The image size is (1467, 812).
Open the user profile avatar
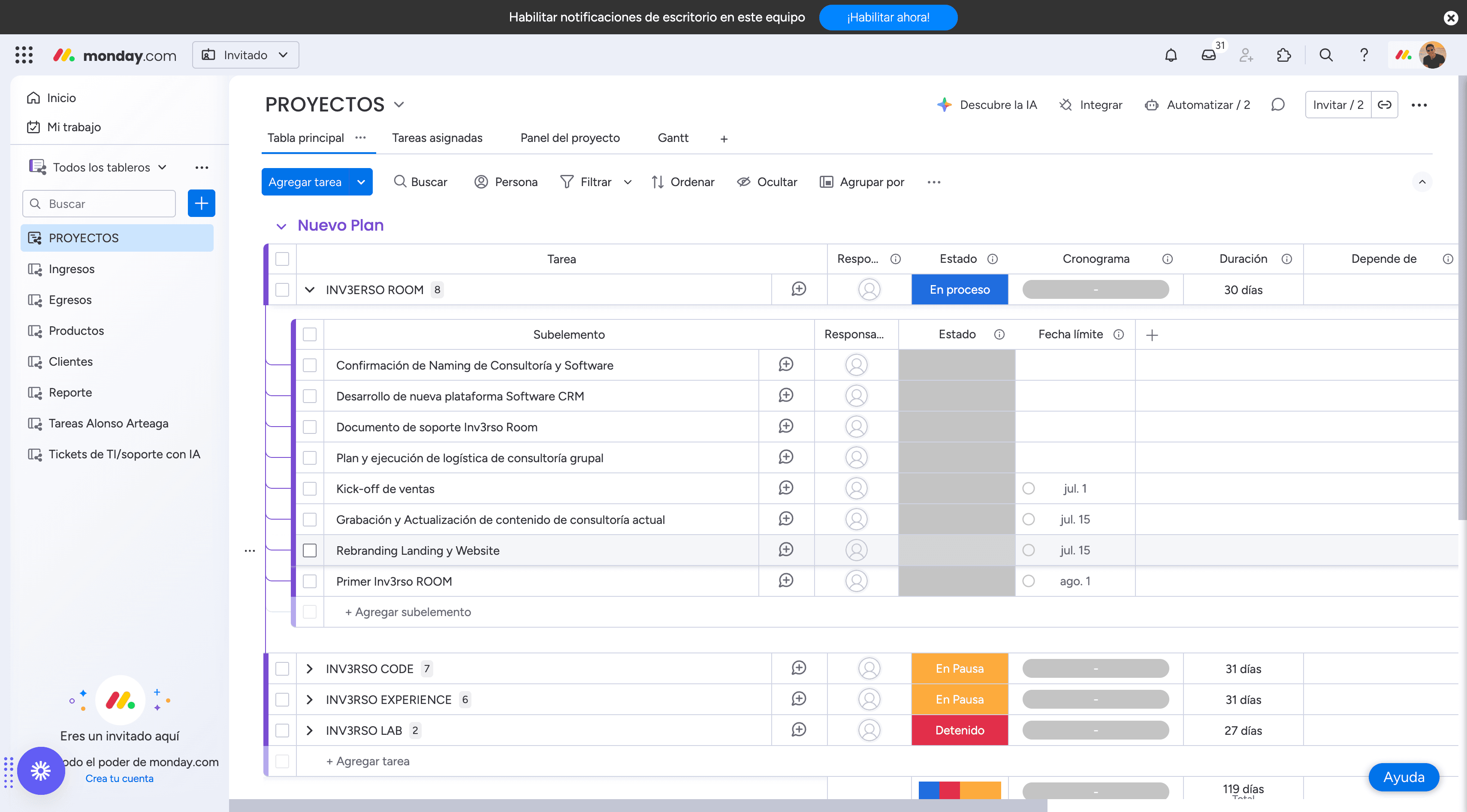pos(1433,55)
